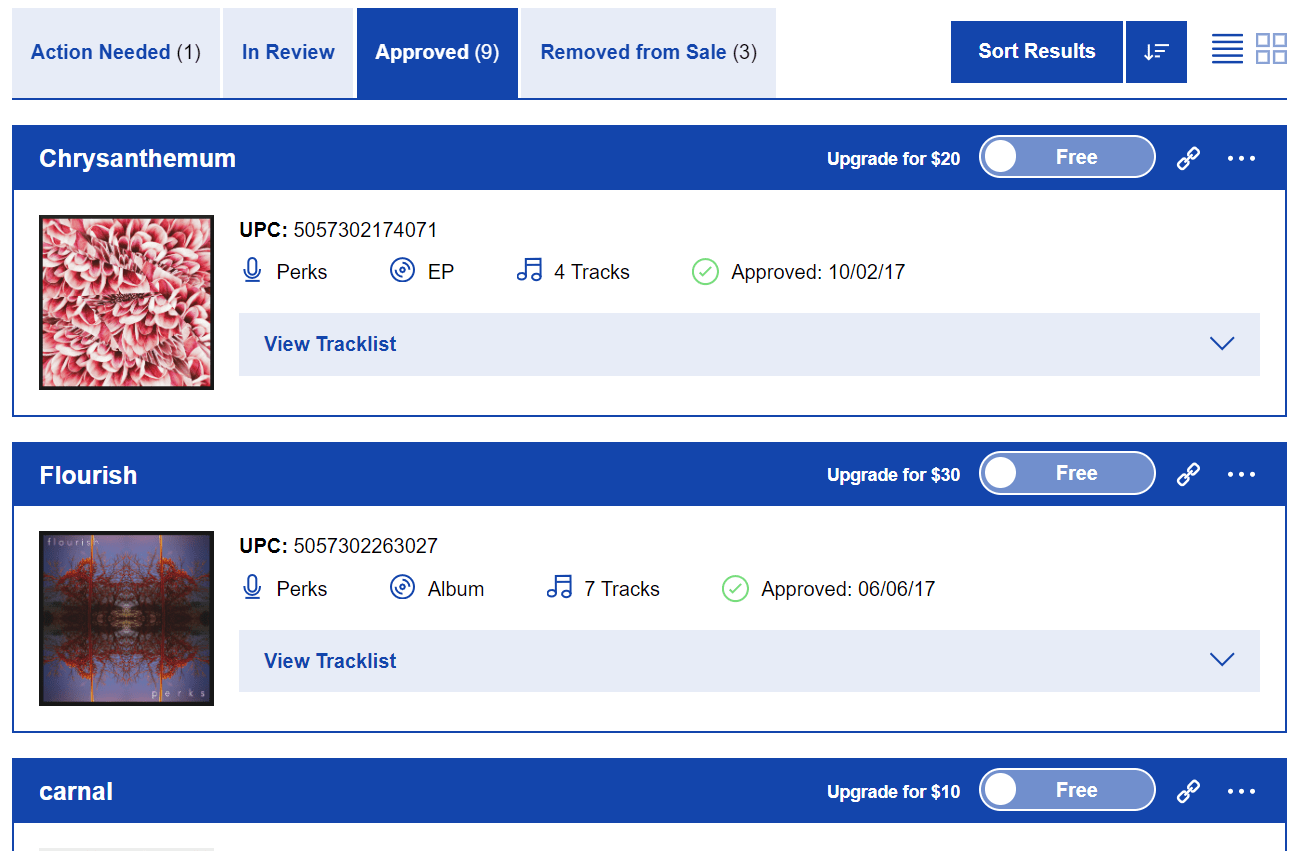Click Upgrade for $30 on Flourish
The image size is (1295, 851).
(x=893, y=475)
